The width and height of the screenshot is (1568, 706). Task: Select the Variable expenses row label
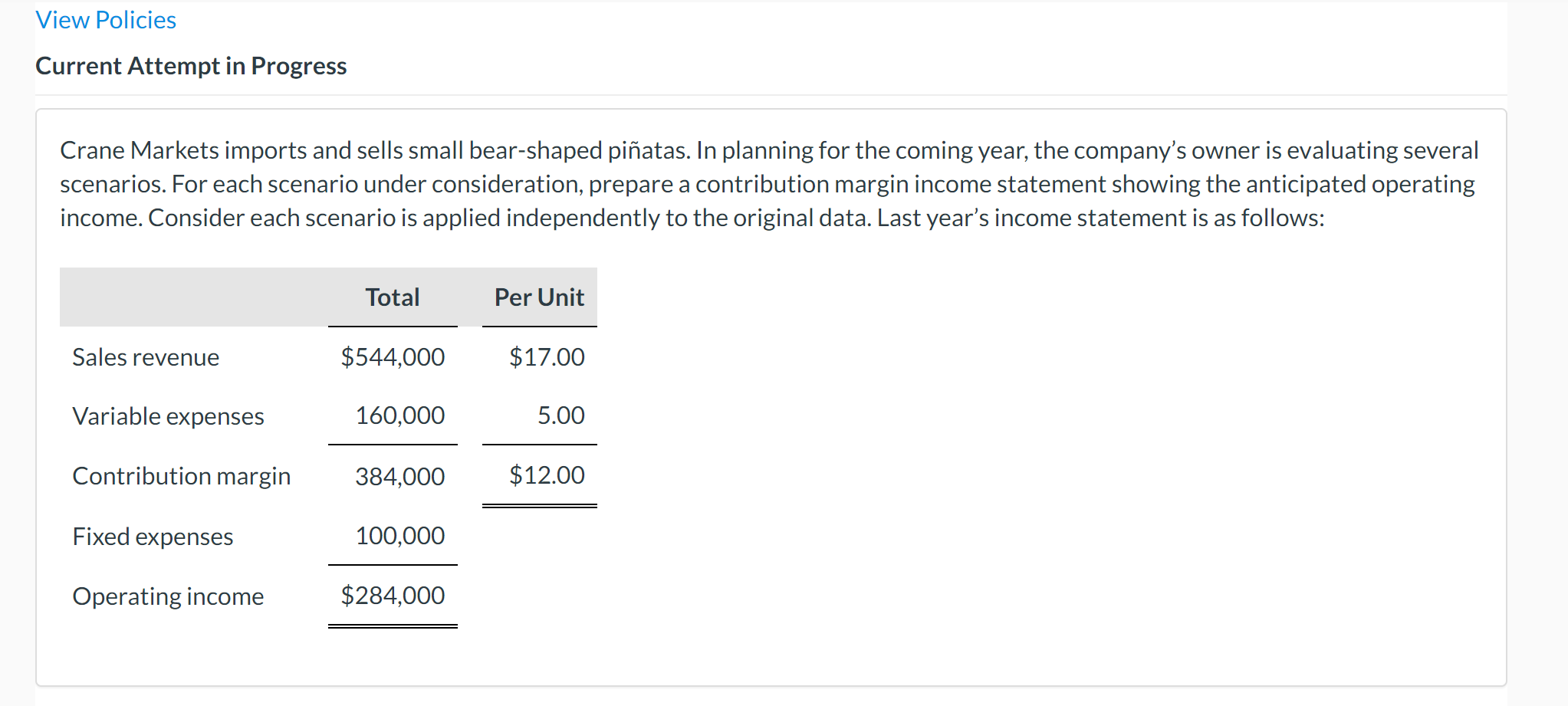168,416
